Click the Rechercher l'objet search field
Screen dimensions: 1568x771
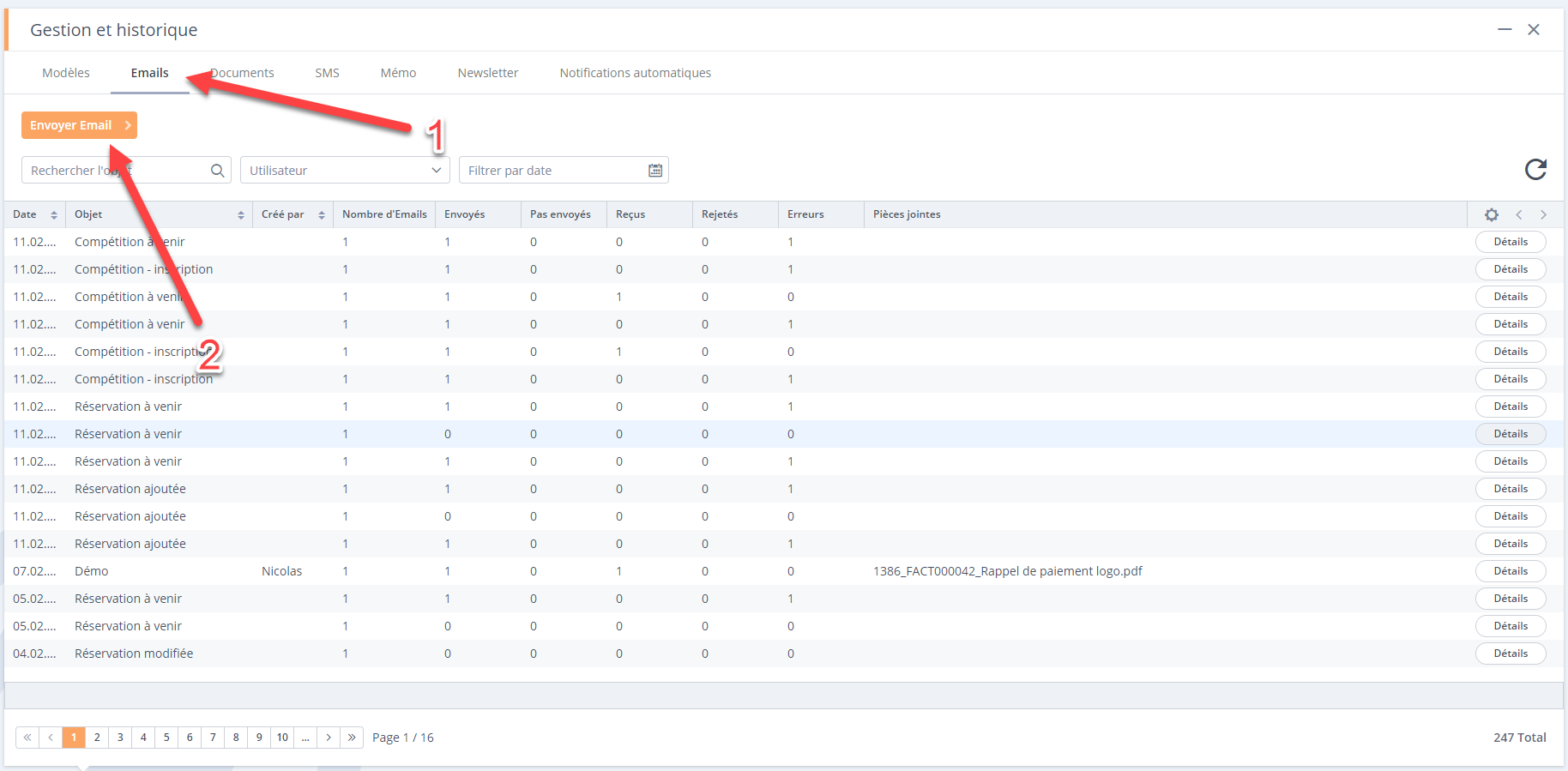point(126,171)
